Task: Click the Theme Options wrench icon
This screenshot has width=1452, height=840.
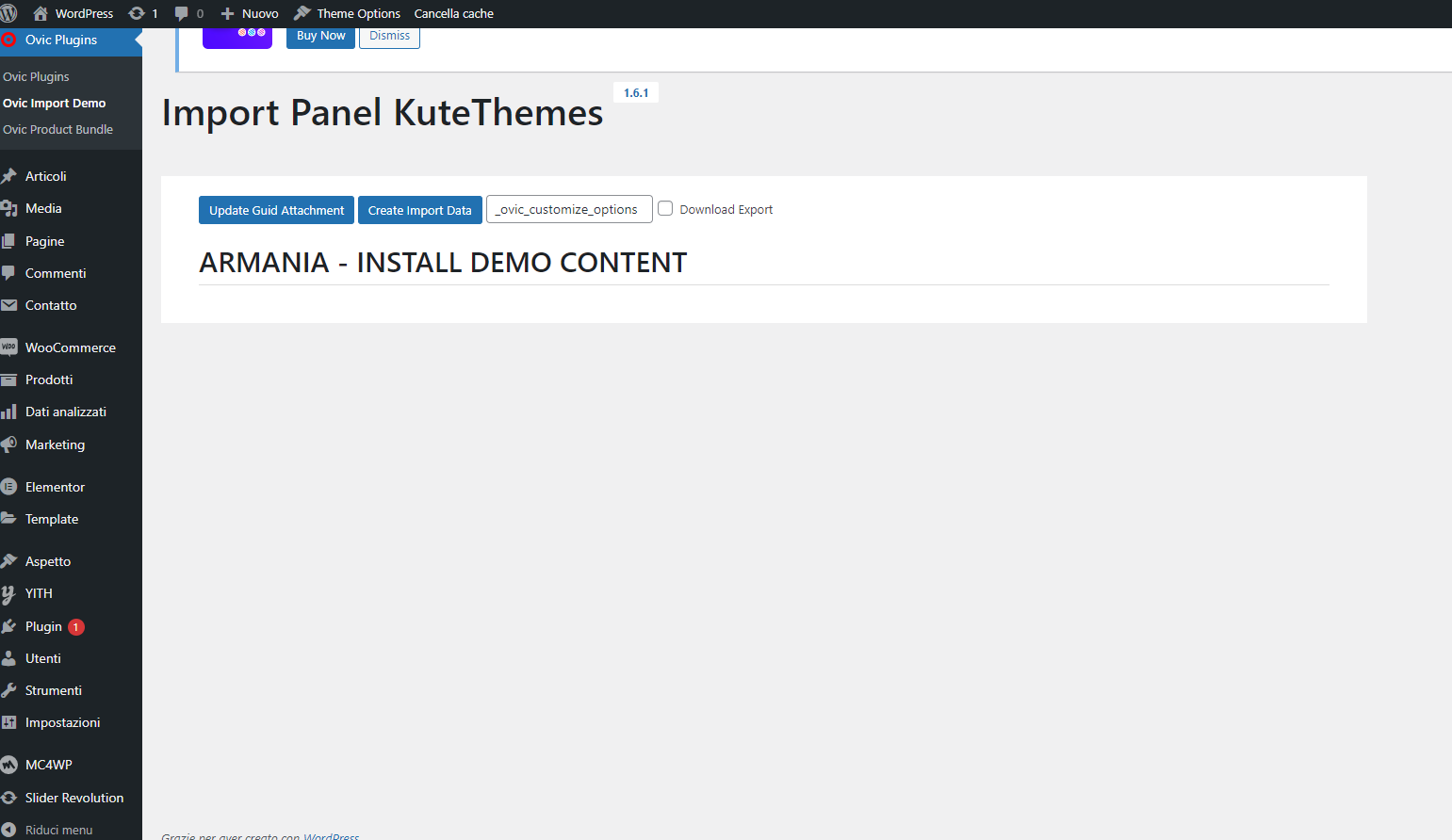Action: (x=302, y=13)
